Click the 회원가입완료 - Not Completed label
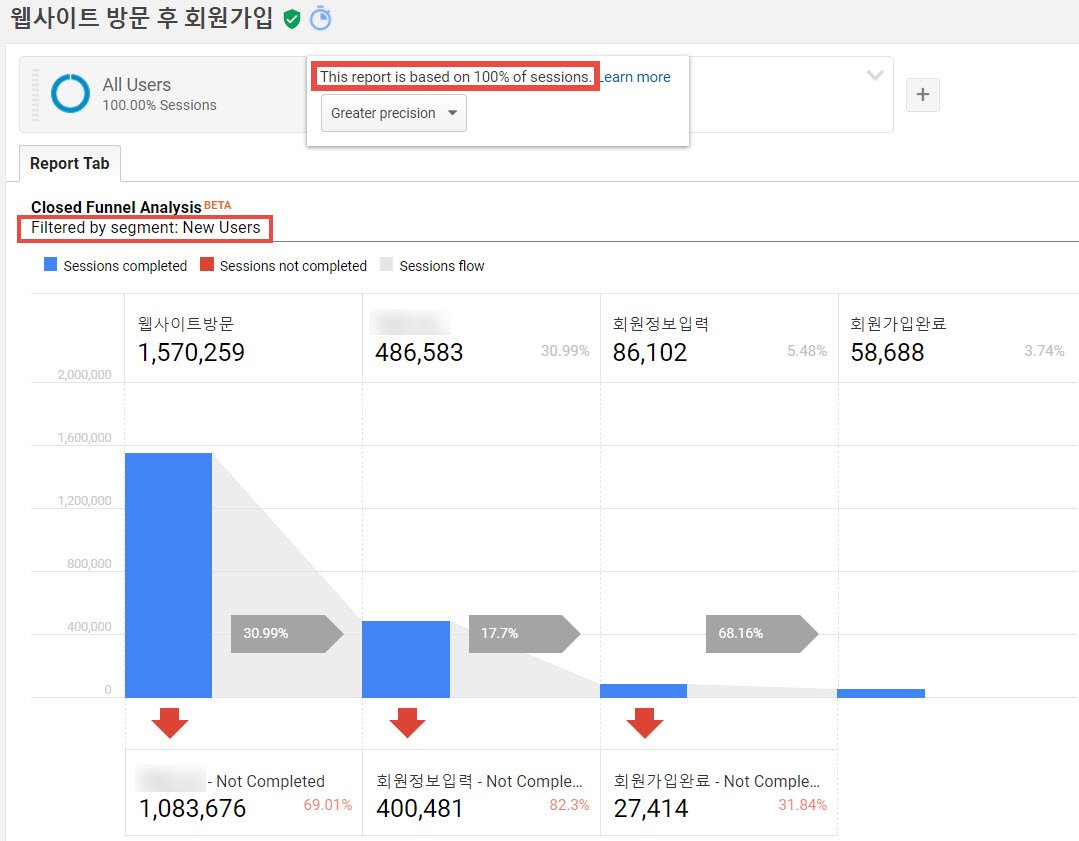This screenshot has width=1079, height=841. 717,781
